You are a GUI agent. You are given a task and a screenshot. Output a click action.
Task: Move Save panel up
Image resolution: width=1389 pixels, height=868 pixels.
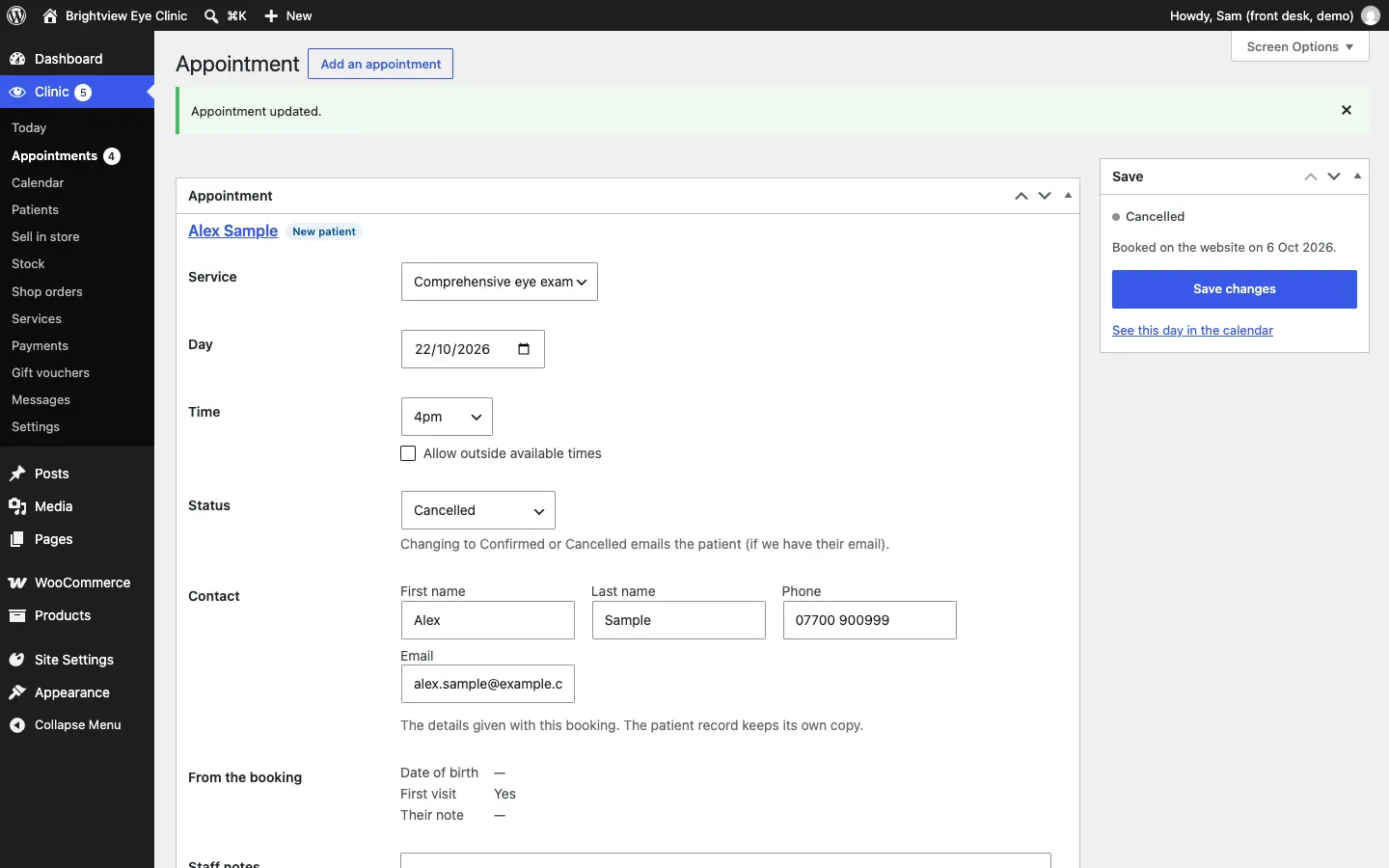tap(1311, 176)
